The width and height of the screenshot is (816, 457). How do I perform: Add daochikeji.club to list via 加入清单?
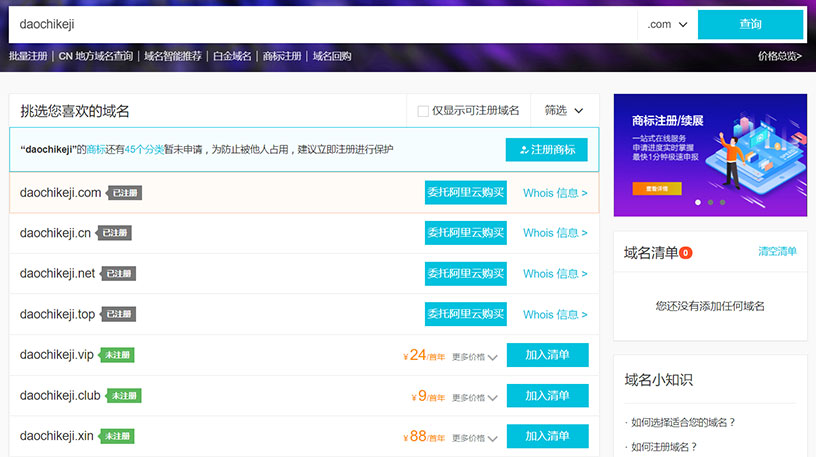pyautogui.click(x=547, y=396)
